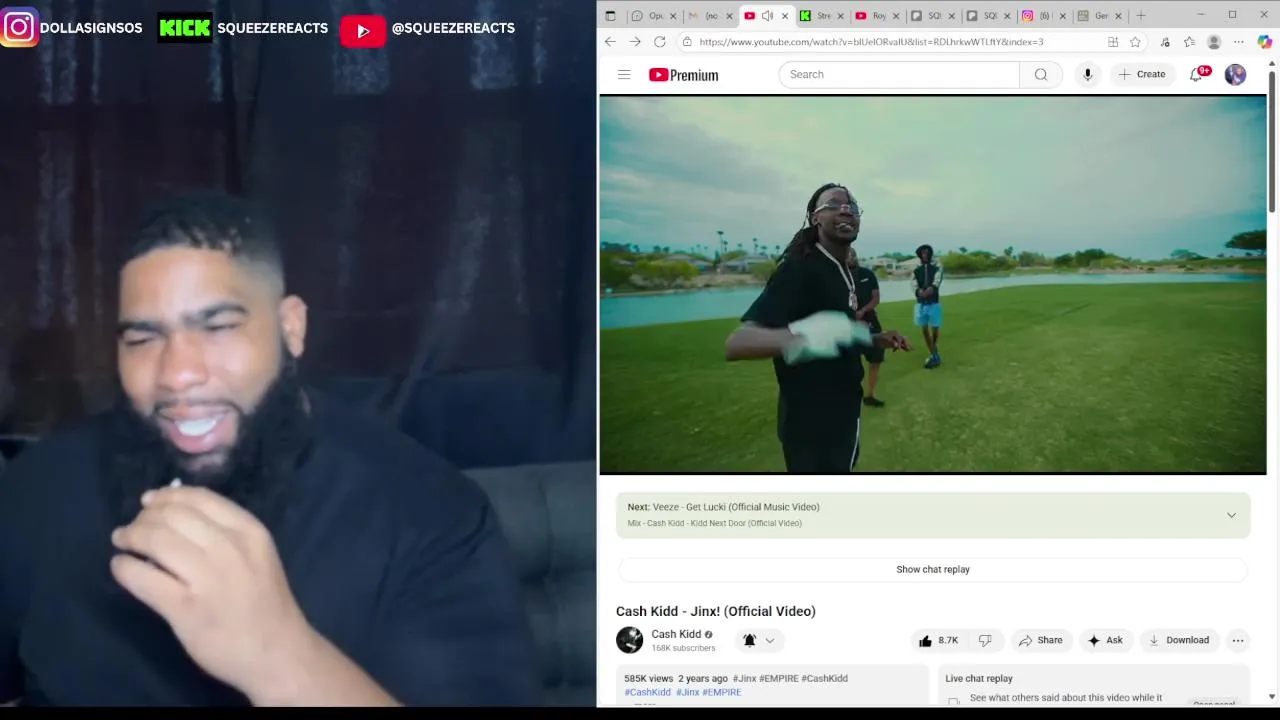This screenshot has width=1280, height=720.
Task: Mute the playing tab via the speaker icon
Action: click(x=767, y=16)
